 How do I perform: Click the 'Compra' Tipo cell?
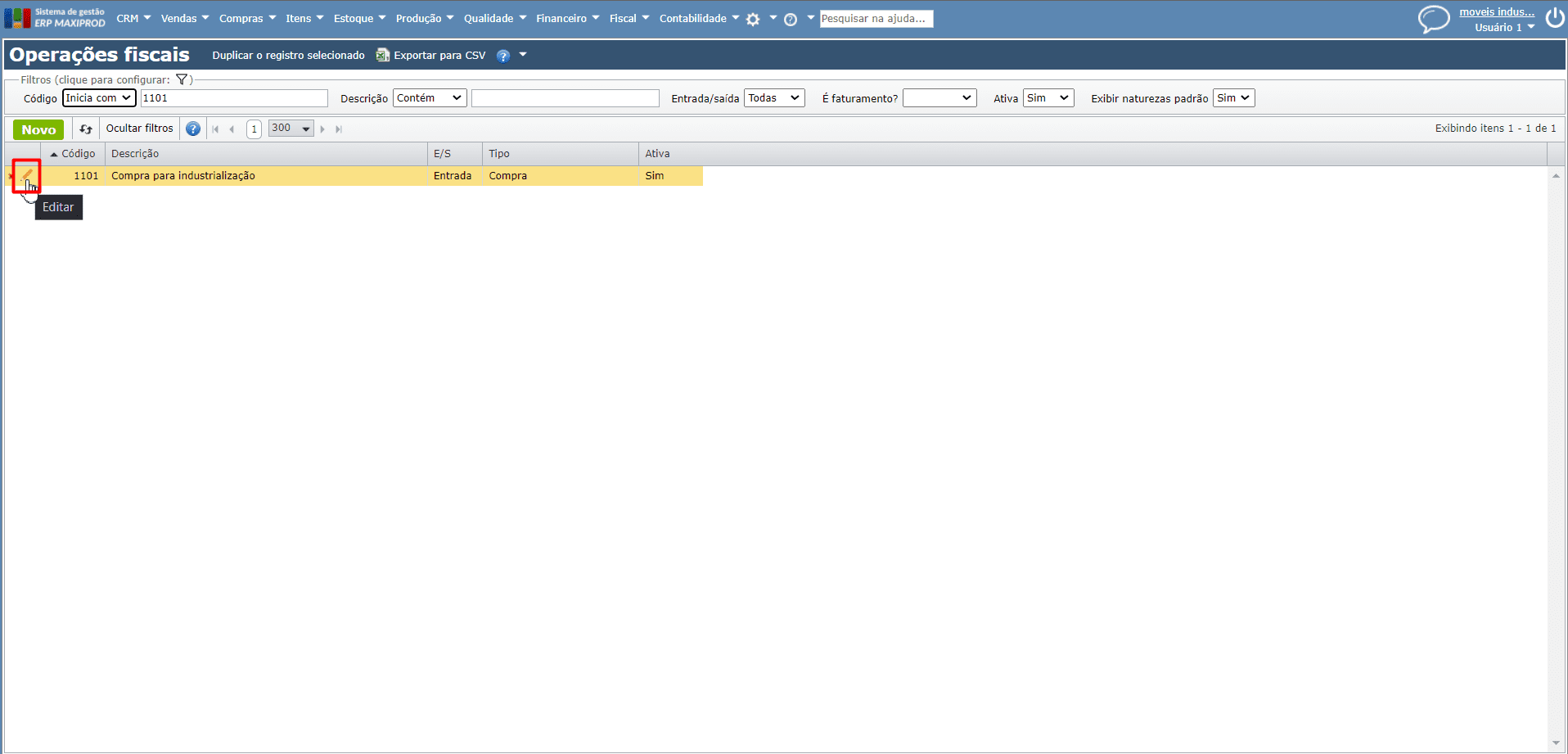561,176
